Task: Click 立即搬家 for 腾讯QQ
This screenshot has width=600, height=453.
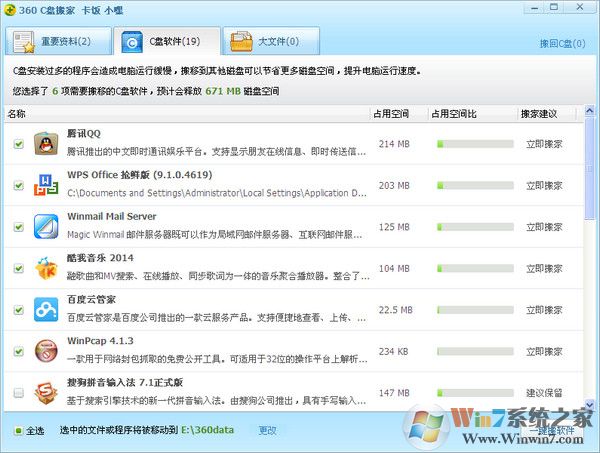Action: pyautogui.click(x=544, y=144)
